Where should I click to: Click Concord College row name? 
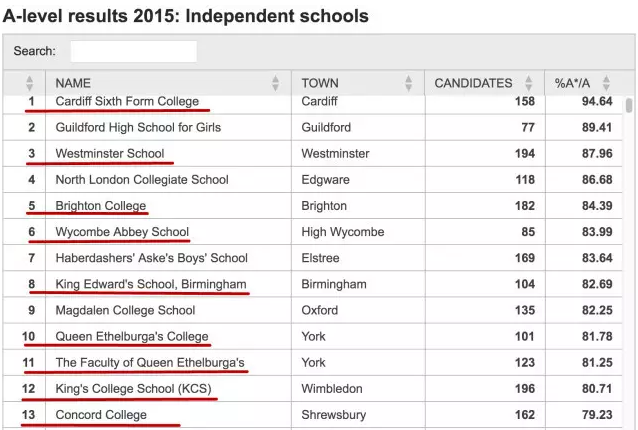point(101,415)
